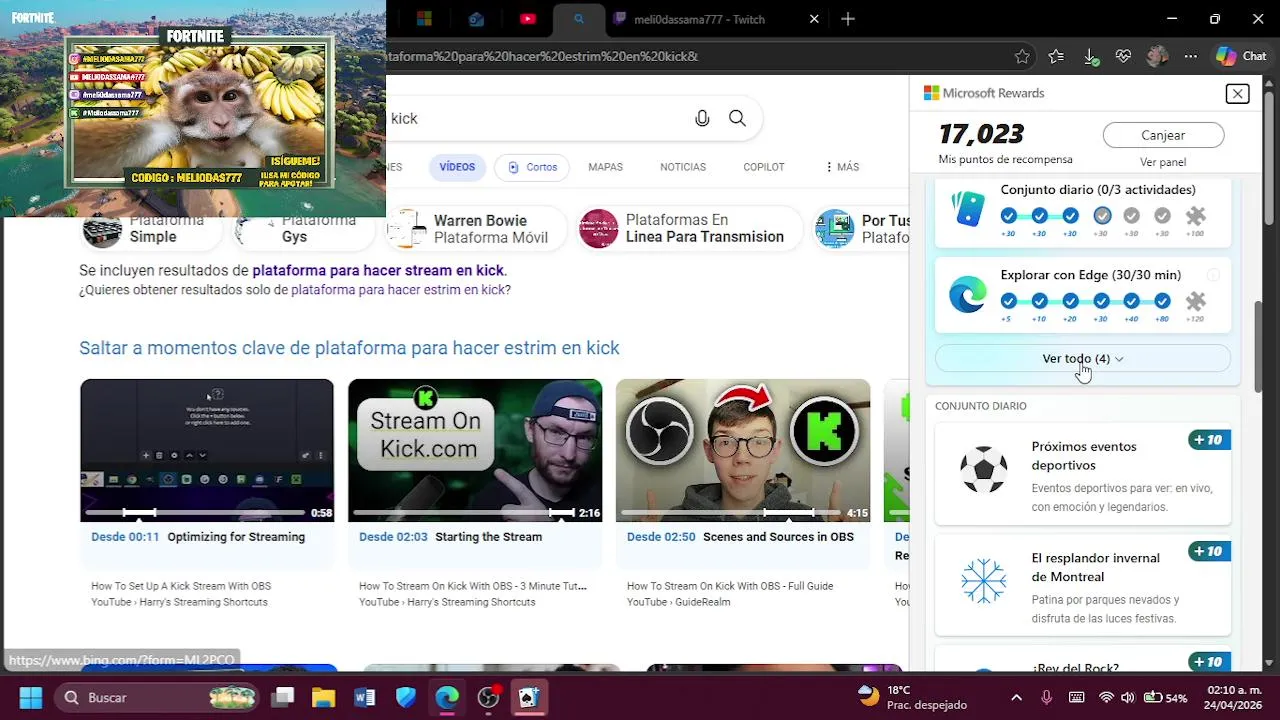Switch to the Microsoft pinned tab

click(x=424, y=19)
